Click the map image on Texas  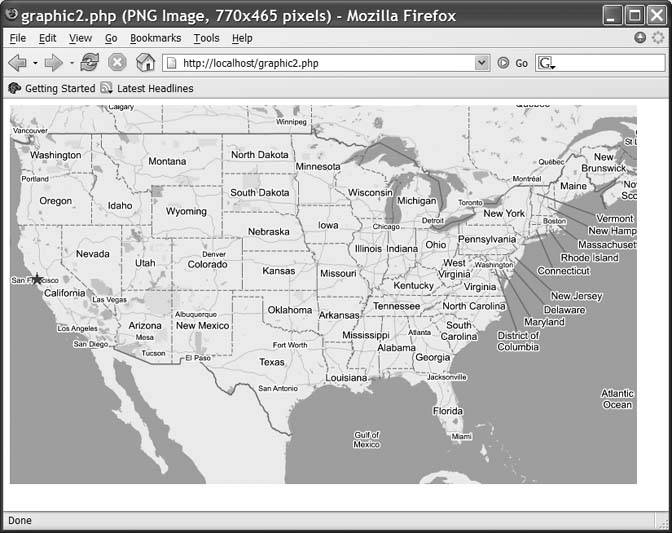(272, 362)
